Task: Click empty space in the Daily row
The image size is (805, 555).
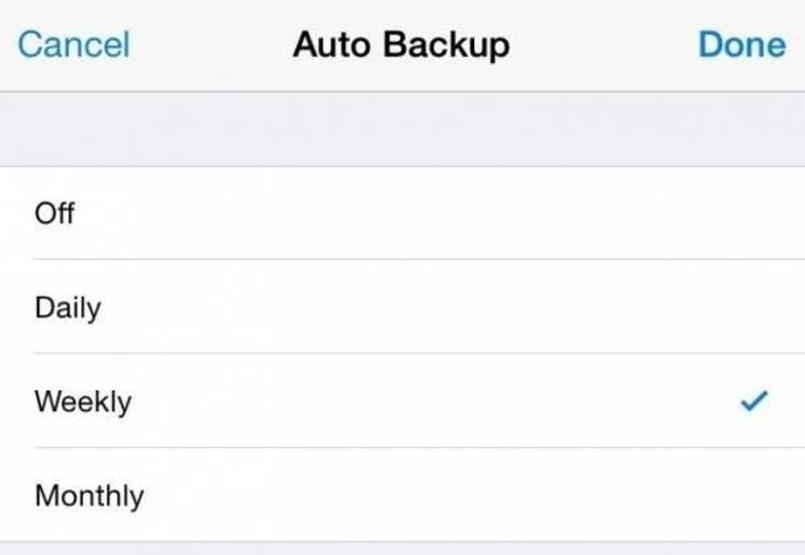Action: (x=450, y=307)
